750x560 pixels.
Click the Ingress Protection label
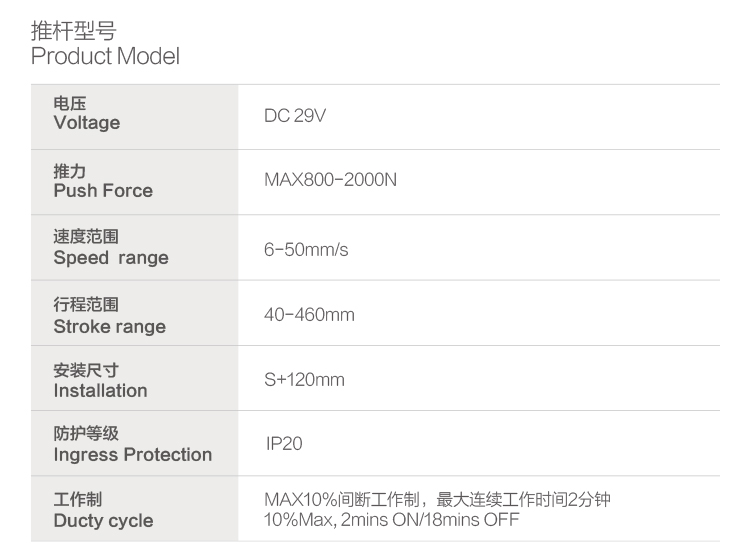point(133,455)
